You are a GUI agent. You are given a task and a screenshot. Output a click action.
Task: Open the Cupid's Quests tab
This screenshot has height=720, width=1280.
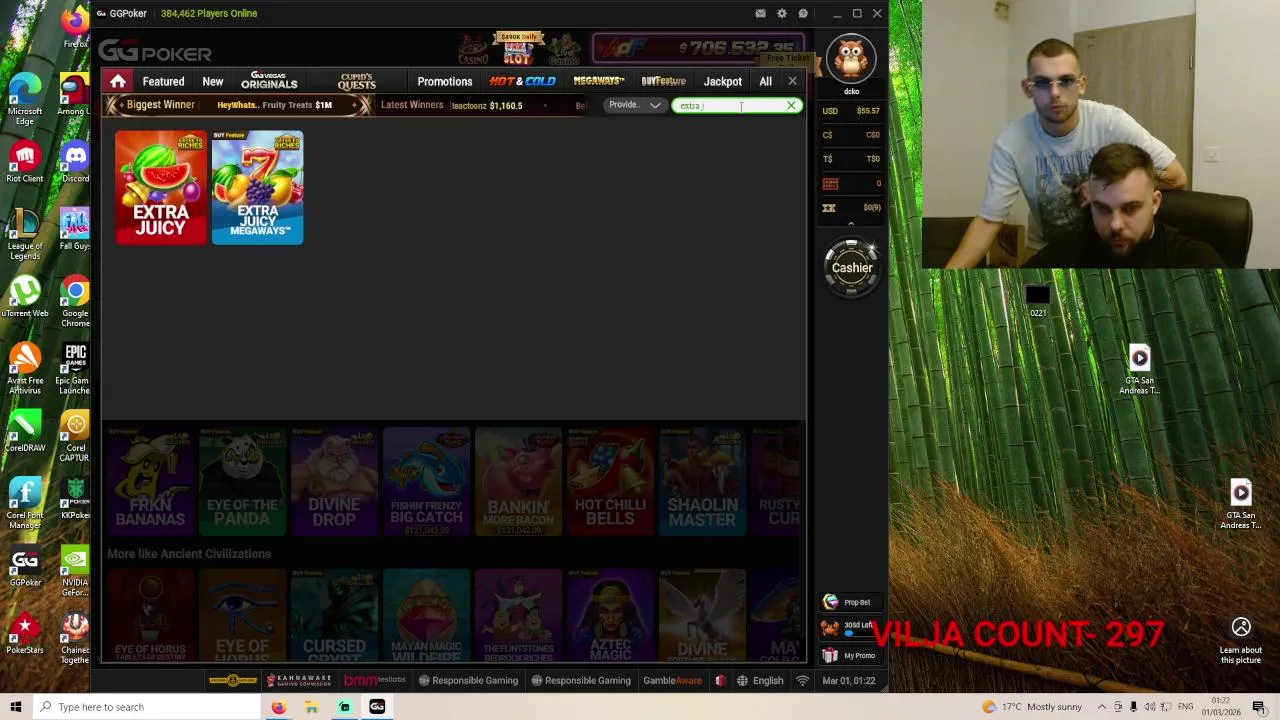(x=356, y=81)
